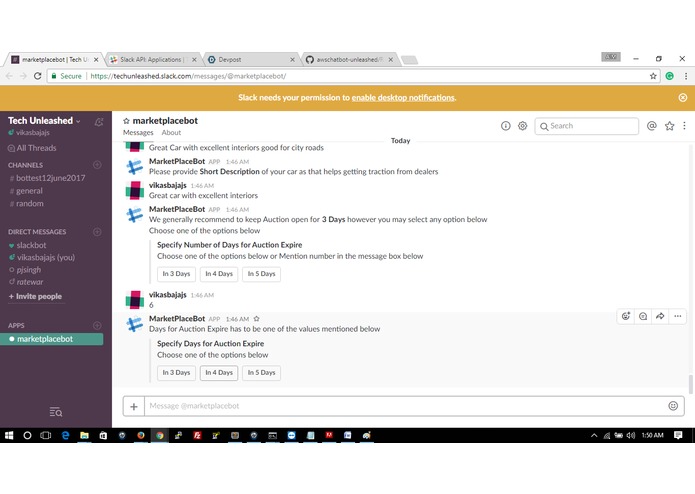This screenshot has width=695, height=494.
Task: Click Invite people link
Action: coord(35,296)
